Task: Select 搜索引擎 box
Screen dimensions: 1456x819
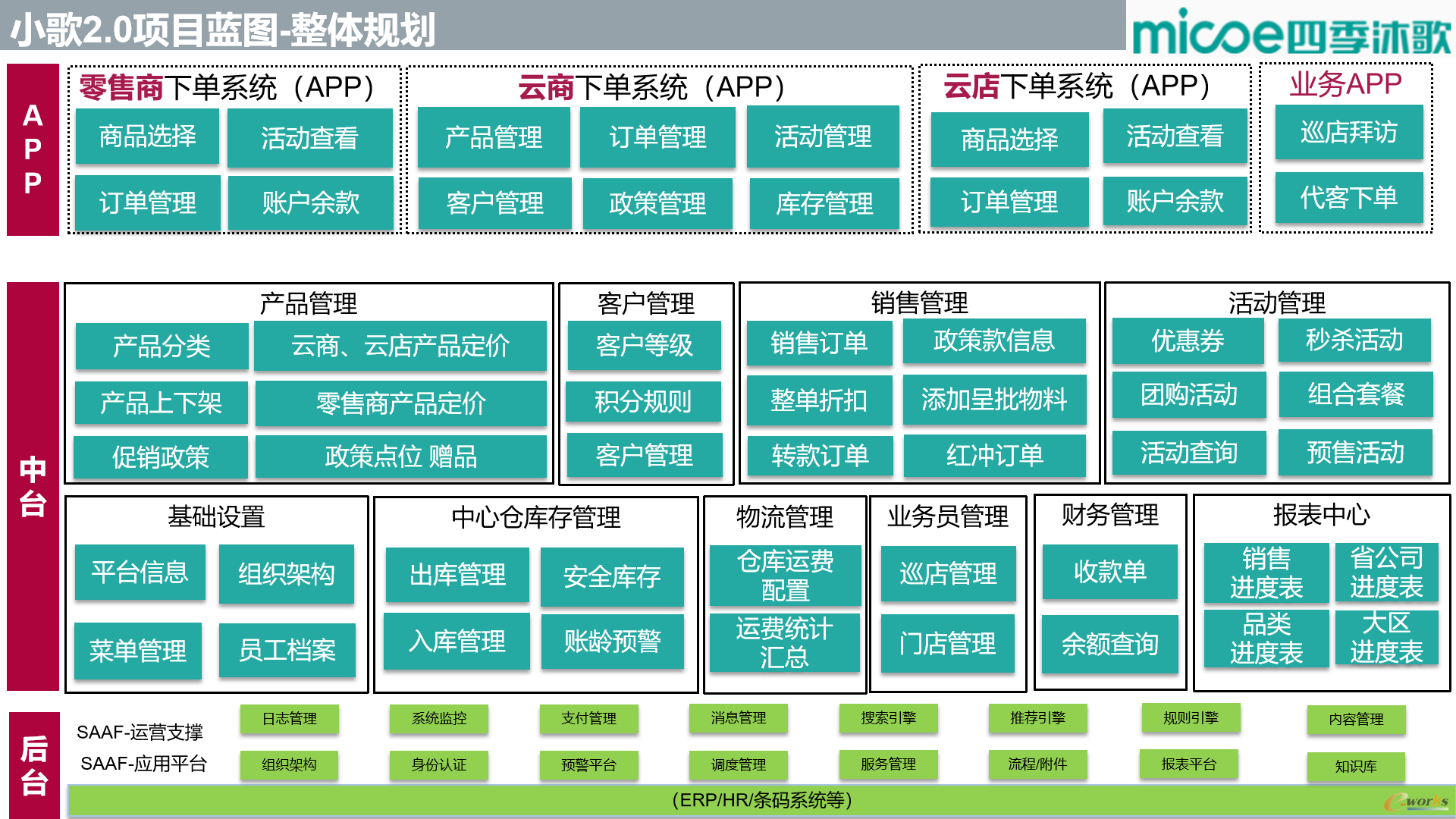Action: pyautogui.click(x=889, y=717)
